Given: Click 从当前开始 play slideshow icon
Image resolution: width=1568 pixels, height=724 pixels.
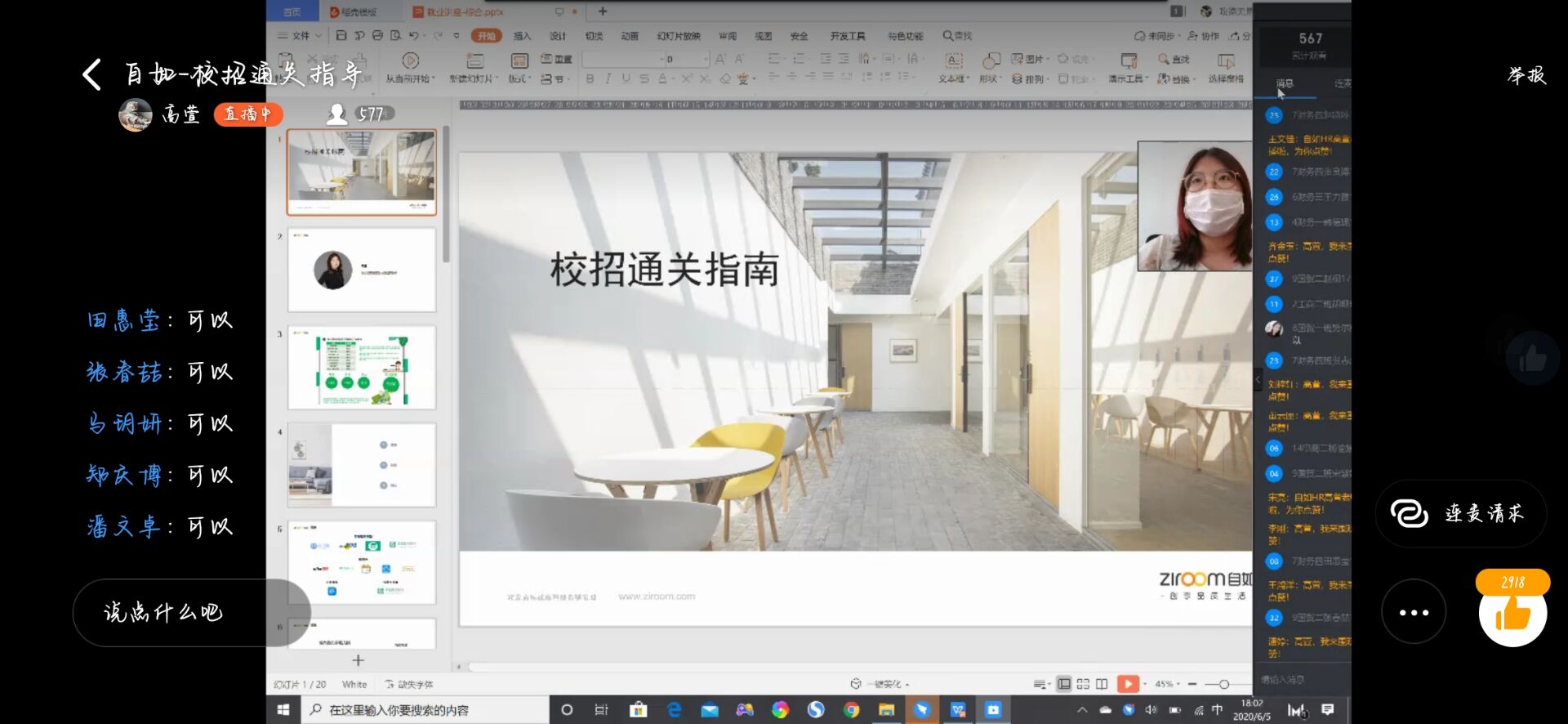Looking at the screenshot, I should tap(411, 60).
